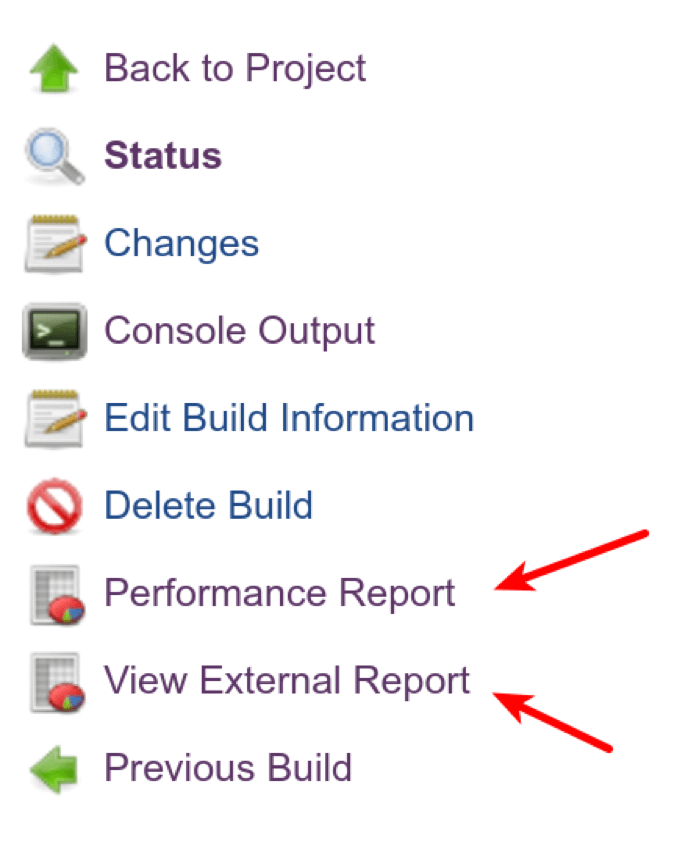Open the View External Report link
Image resolution: width=688 pixels, height=856 pixels.
(x=287, y=681)
